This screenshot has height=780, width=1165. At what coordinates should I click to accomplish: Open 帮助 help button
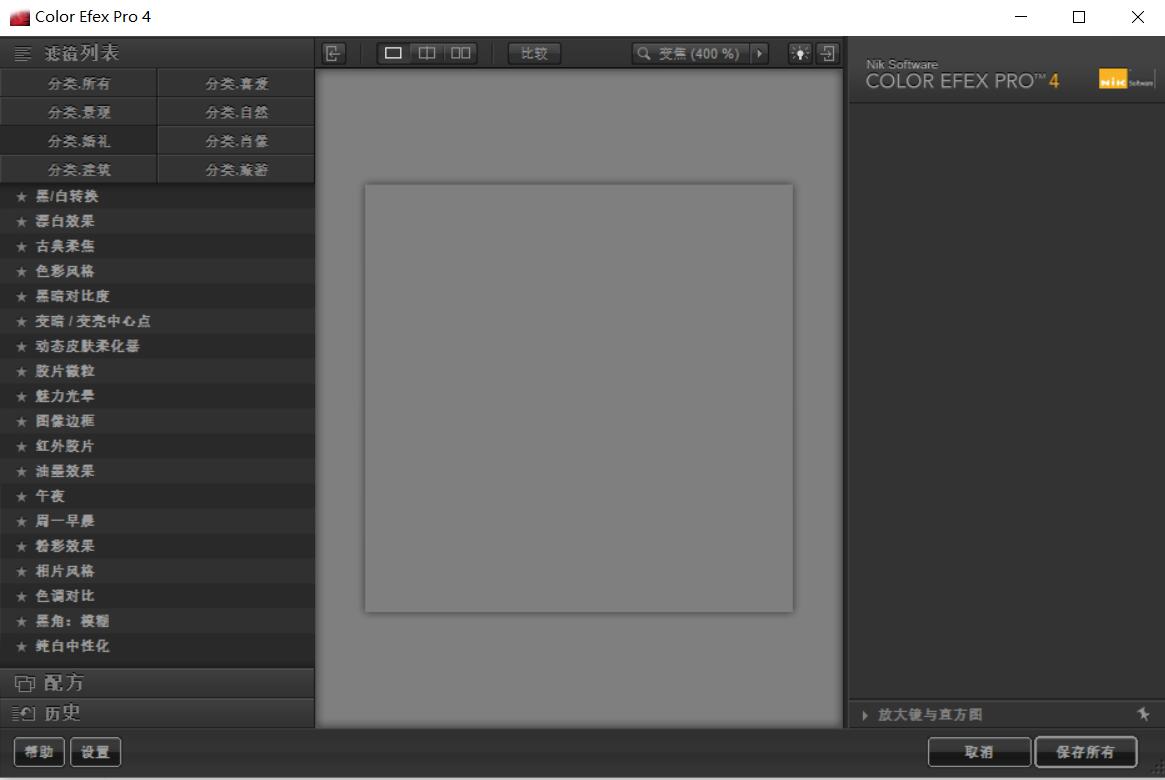(x=39, y=752)
